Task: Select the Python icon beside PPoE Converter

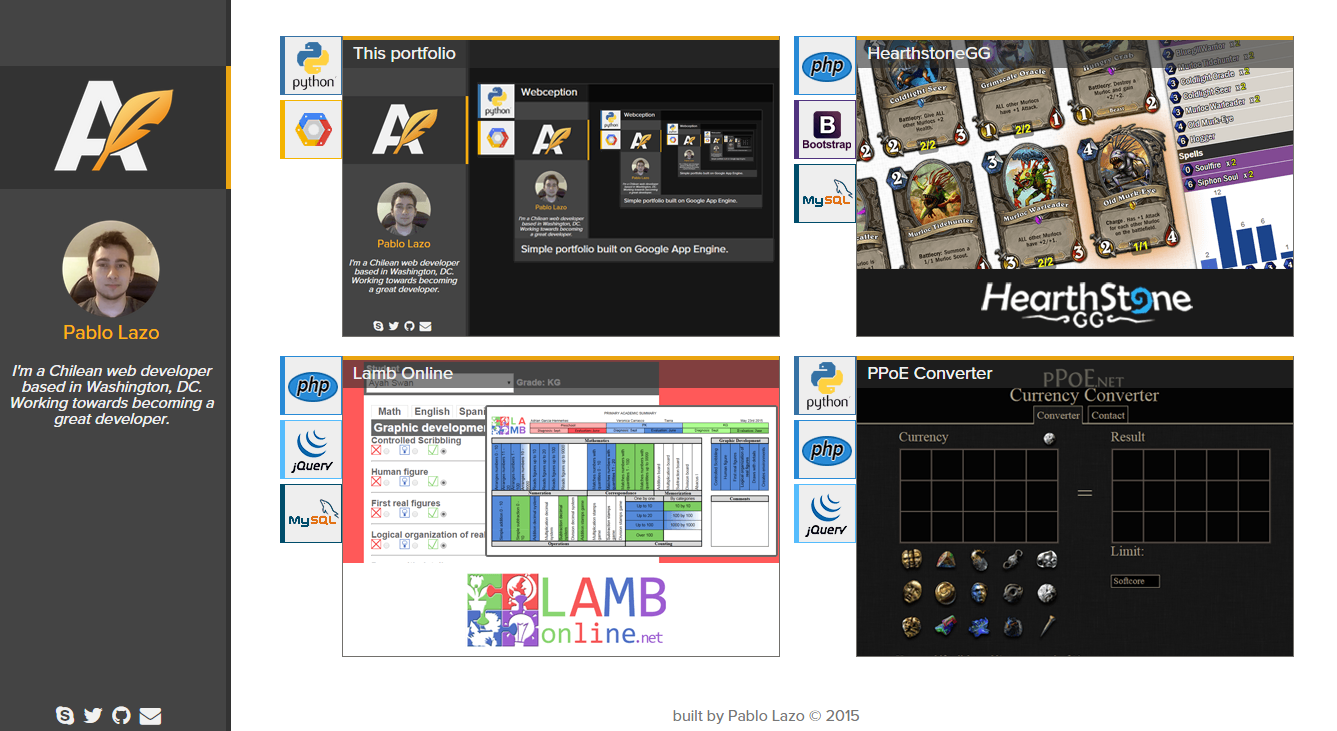Action: [x=825, y=386]
